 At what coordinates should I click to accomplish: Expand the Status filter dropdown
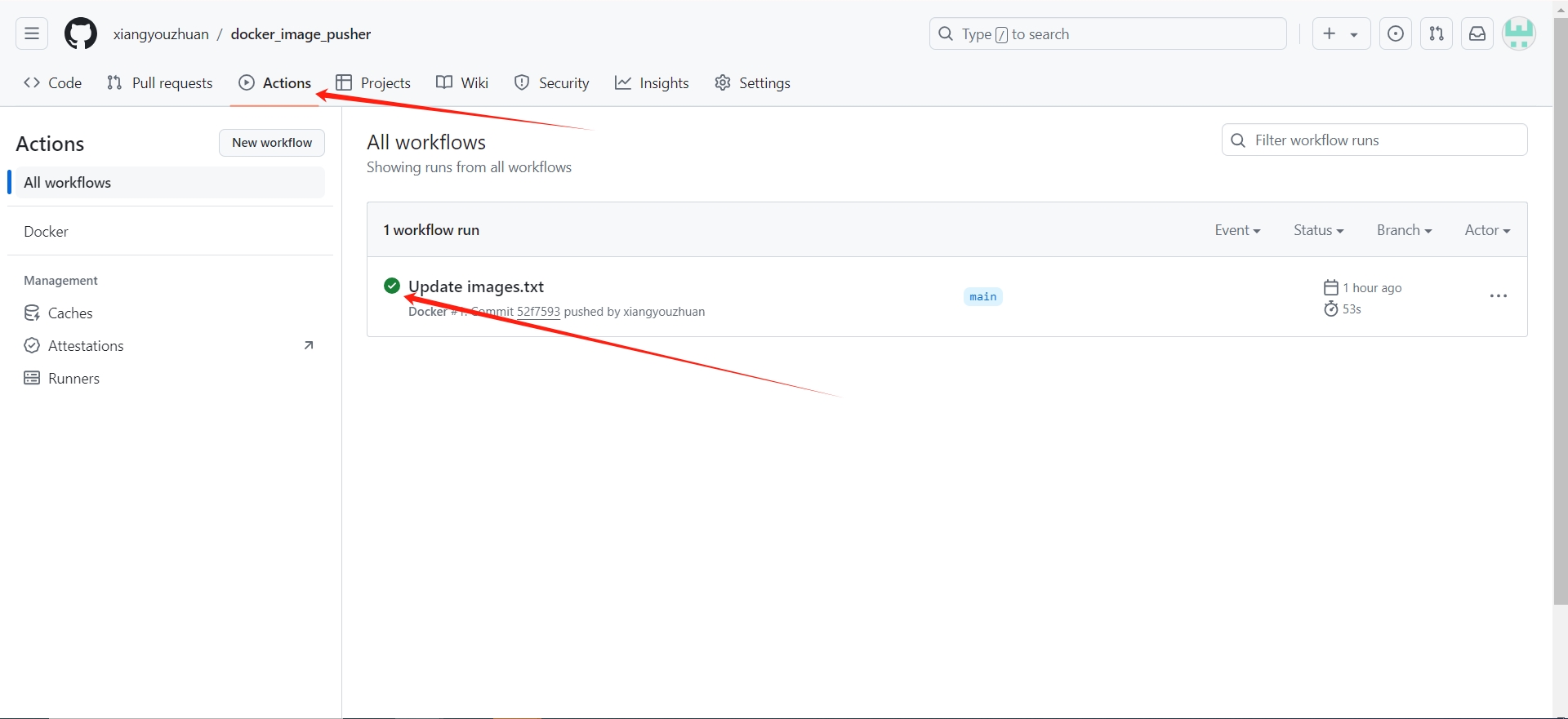[x=1318, y=230]
